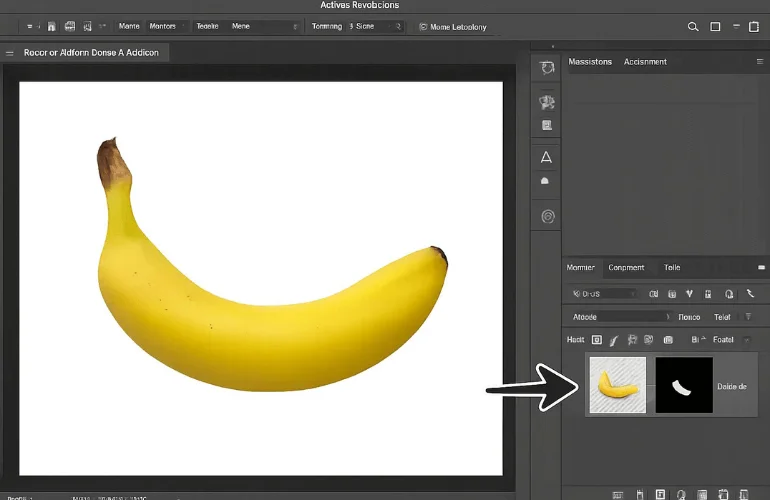
Task: Open the Montors dropdown in options bar
Action: pyautogui.click(x=167, y=26)
